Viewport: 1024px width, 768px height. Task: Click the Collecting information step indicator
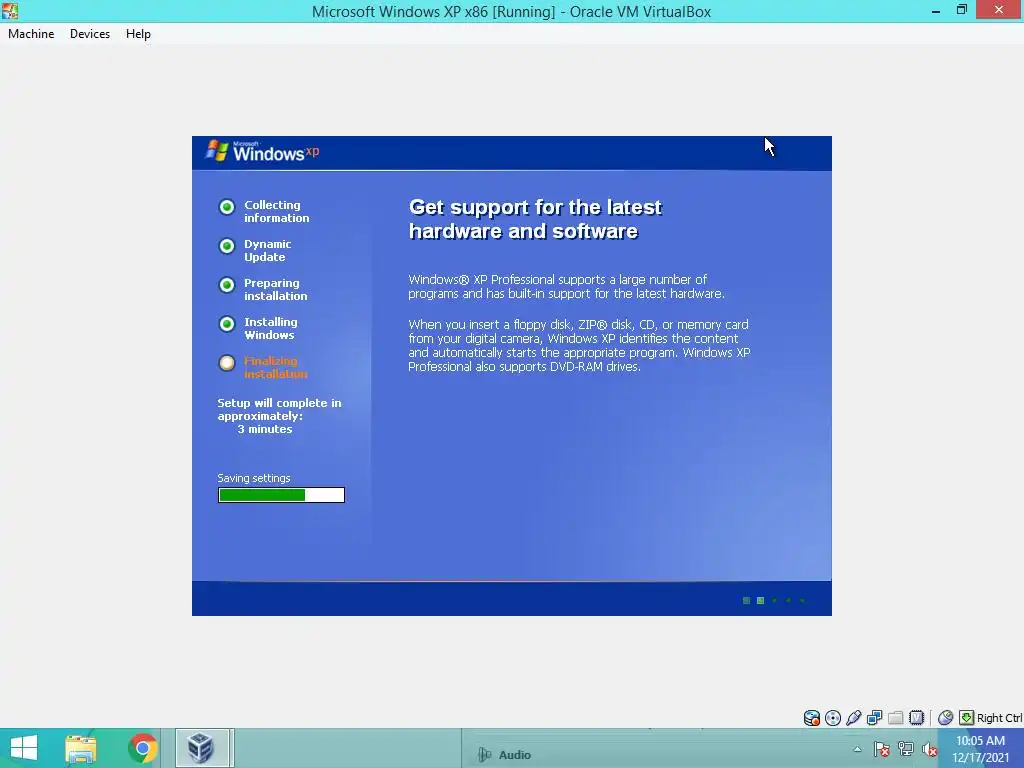[227, 207]
